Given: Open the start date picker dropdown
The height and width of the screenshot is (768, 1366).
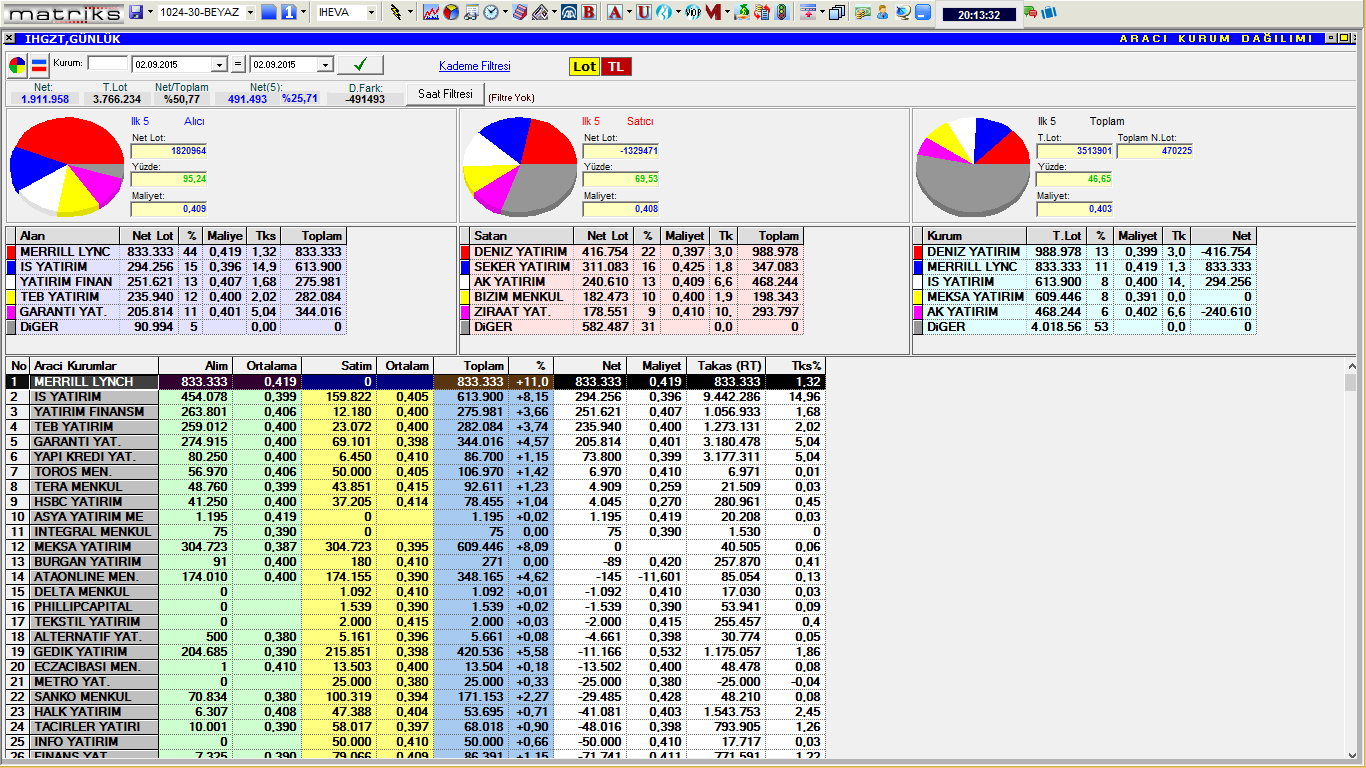Looking at the screenshot, I should [220, 65].
